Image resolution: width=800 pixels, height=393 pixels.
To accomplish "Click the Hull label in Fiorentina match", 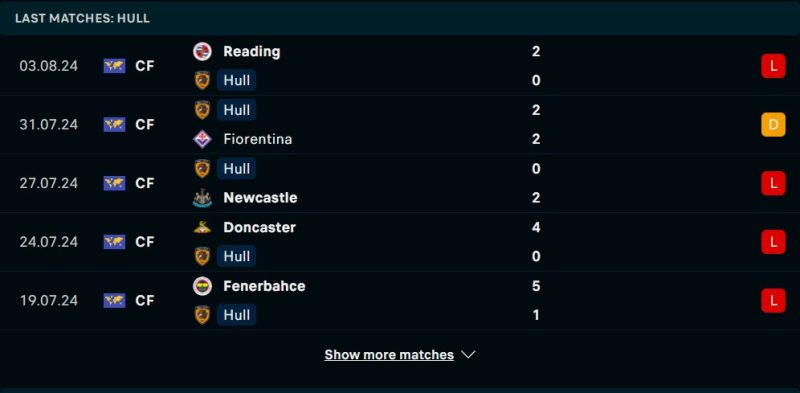I will [x=237, y=110].
